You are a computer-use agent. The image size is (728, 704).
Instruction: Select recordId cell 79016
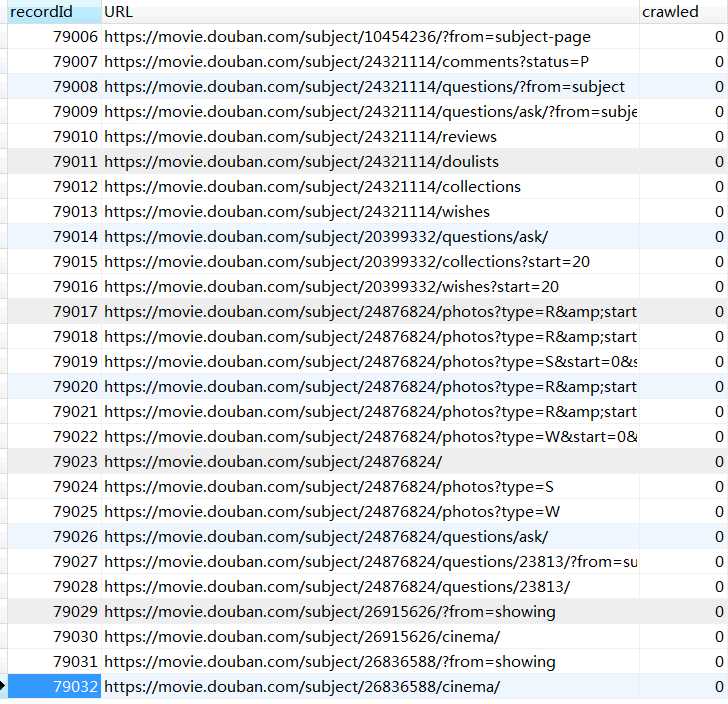click(54, 287)
